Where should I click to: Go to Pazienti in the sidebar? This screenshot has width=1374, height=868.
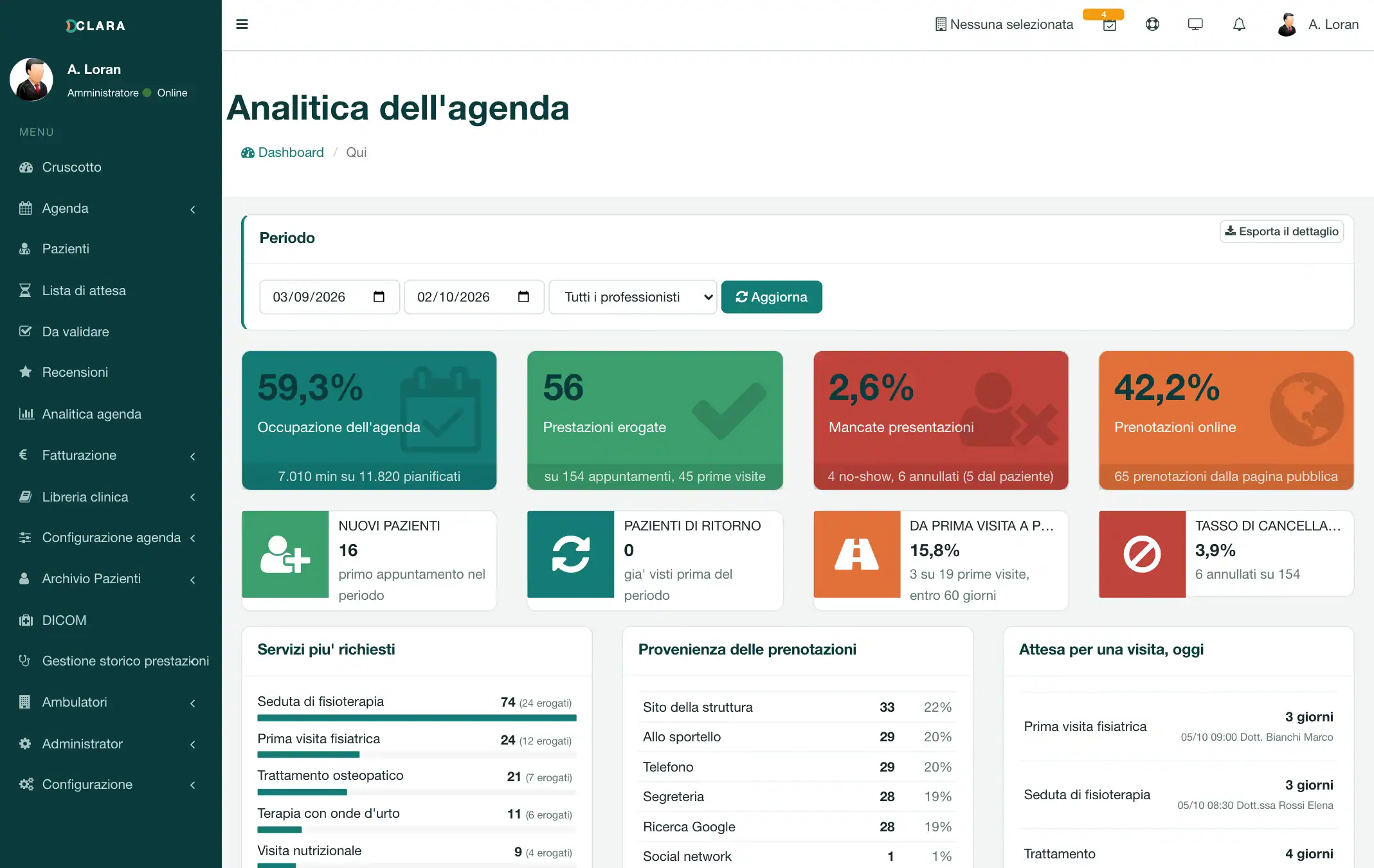[x=111, y=249]
